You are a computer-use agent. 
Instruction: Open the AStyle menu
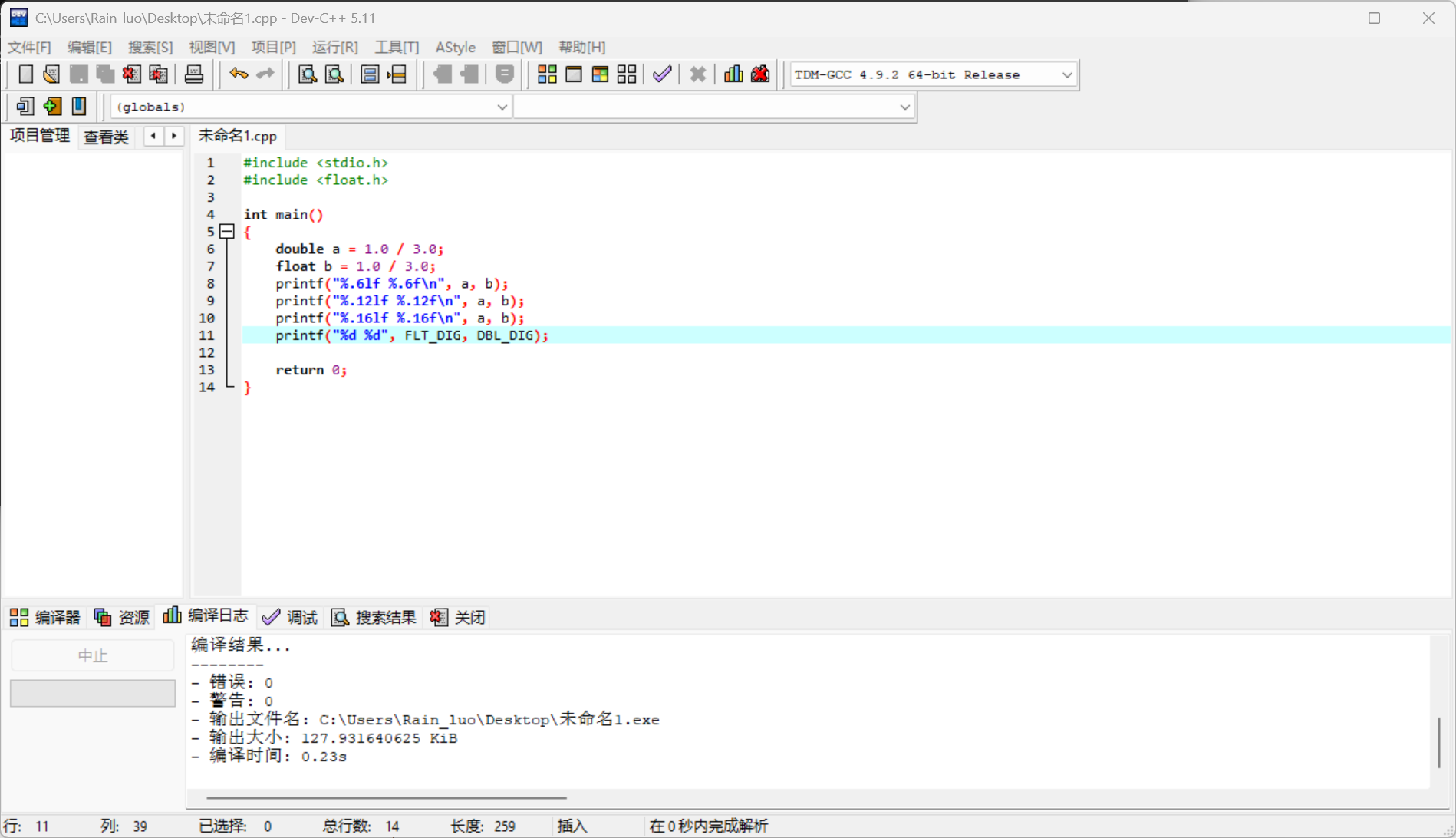[456, 47]
